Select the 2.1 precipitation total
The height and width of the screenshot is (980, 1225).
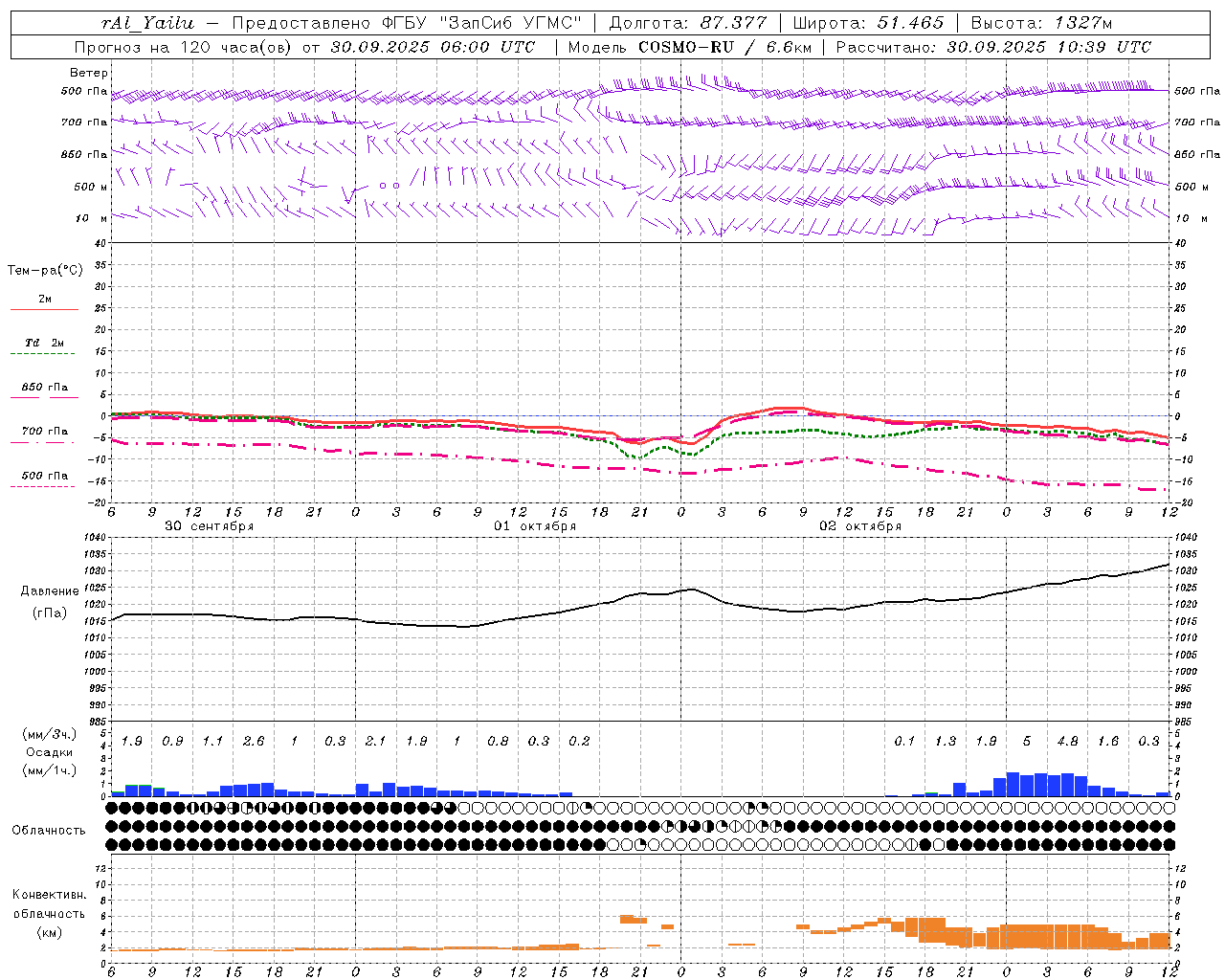(x=375, y=742)
